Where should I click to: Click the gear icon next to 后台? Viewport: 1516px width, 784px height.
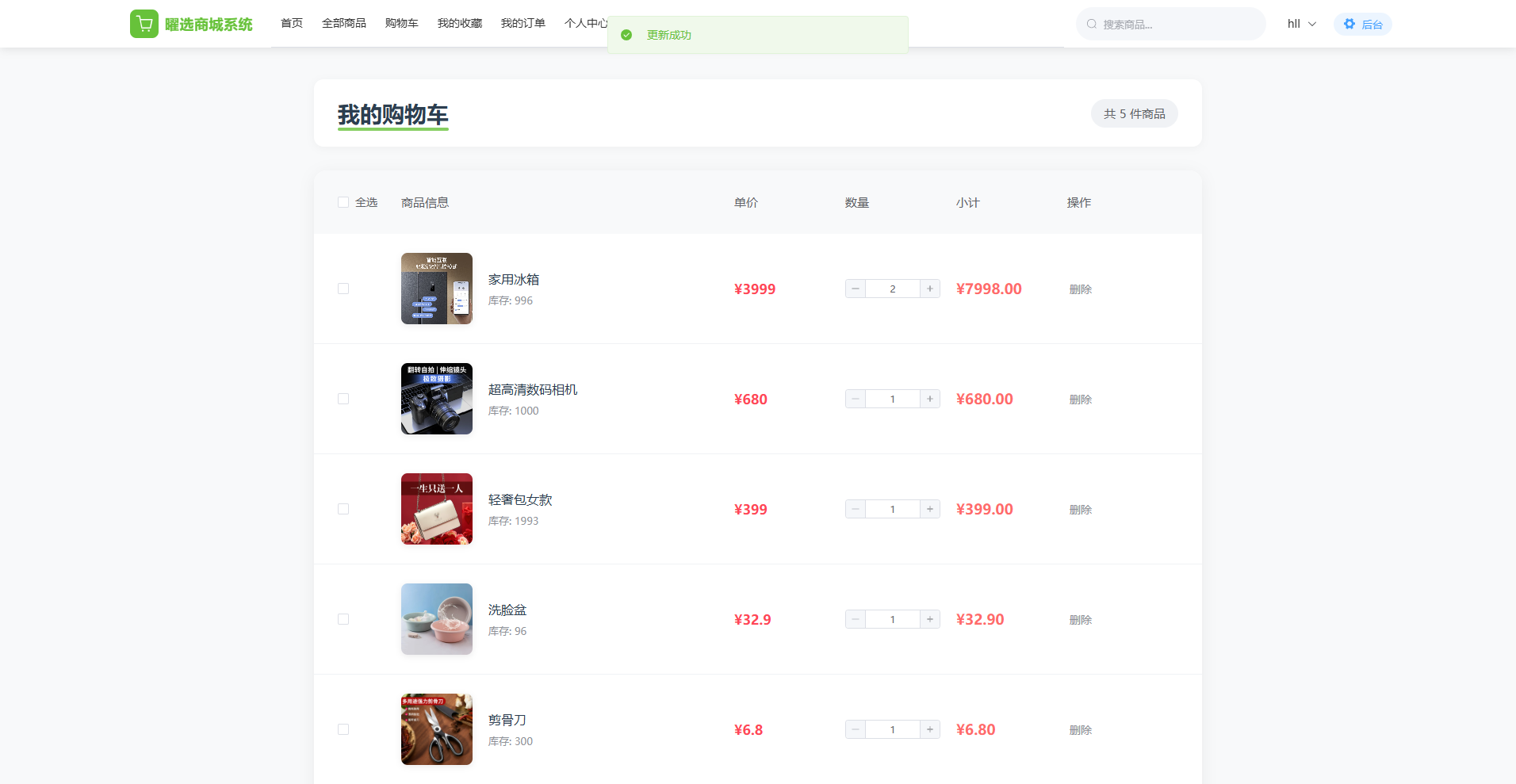1349,24
